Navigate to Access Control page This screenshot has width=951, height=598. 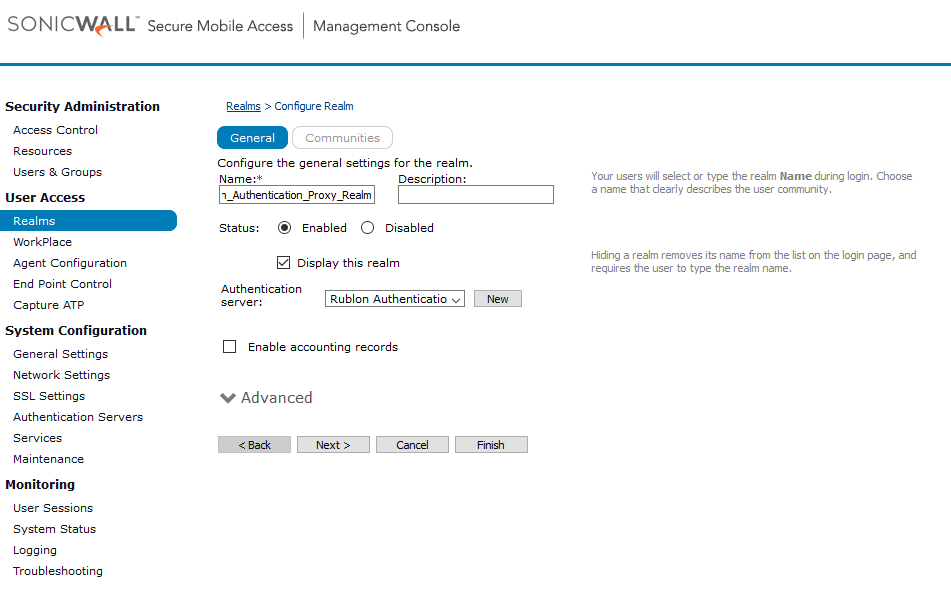tap(56, 130)
